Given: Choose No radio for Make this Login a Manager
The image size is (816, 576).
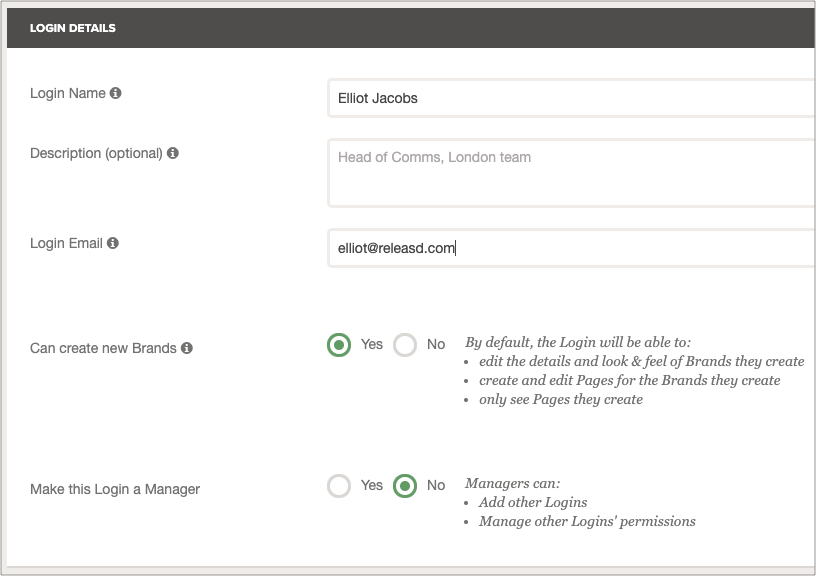Looking at the screenshot, I should point(405,486).
